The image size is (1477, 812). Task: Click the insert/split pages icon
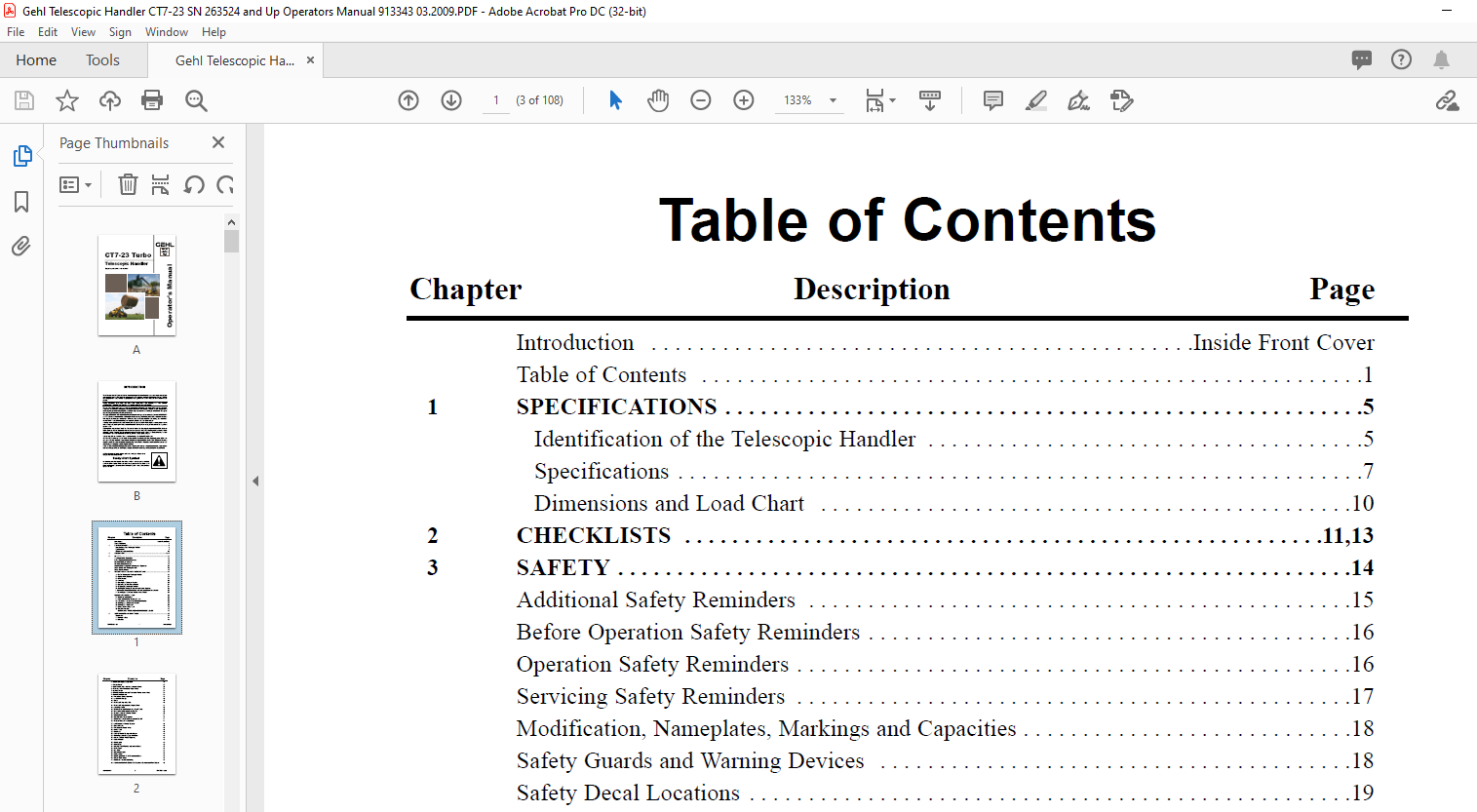(x=161, y=184)
